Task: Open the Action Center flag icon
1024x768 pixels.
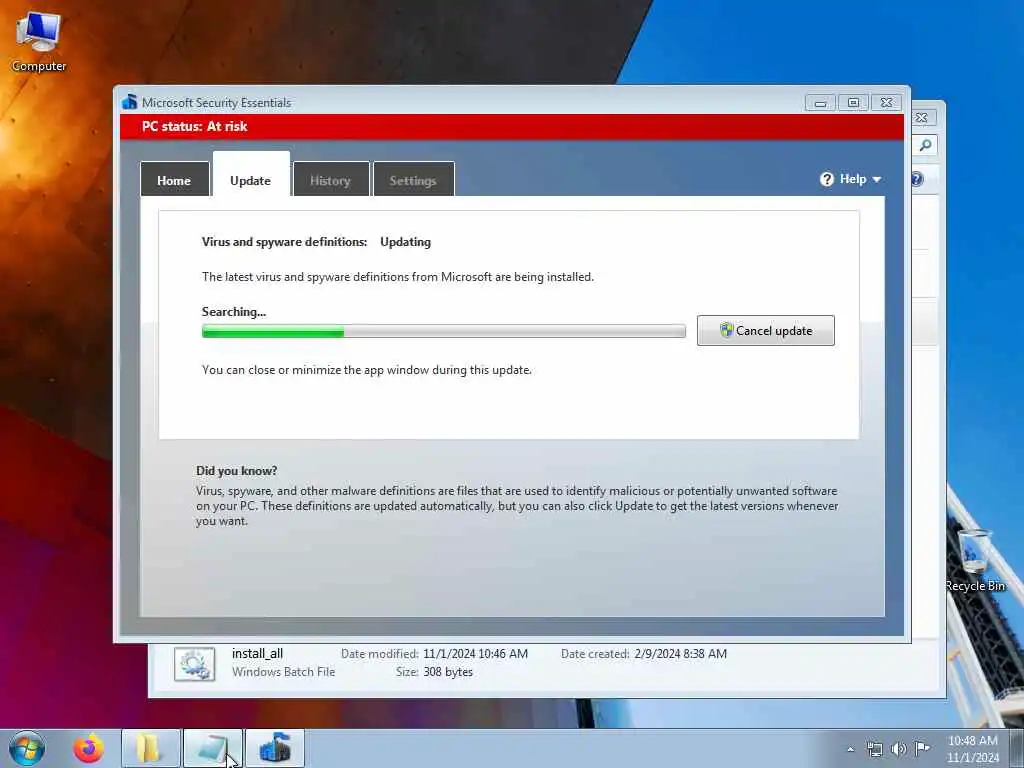Action: 922,748
